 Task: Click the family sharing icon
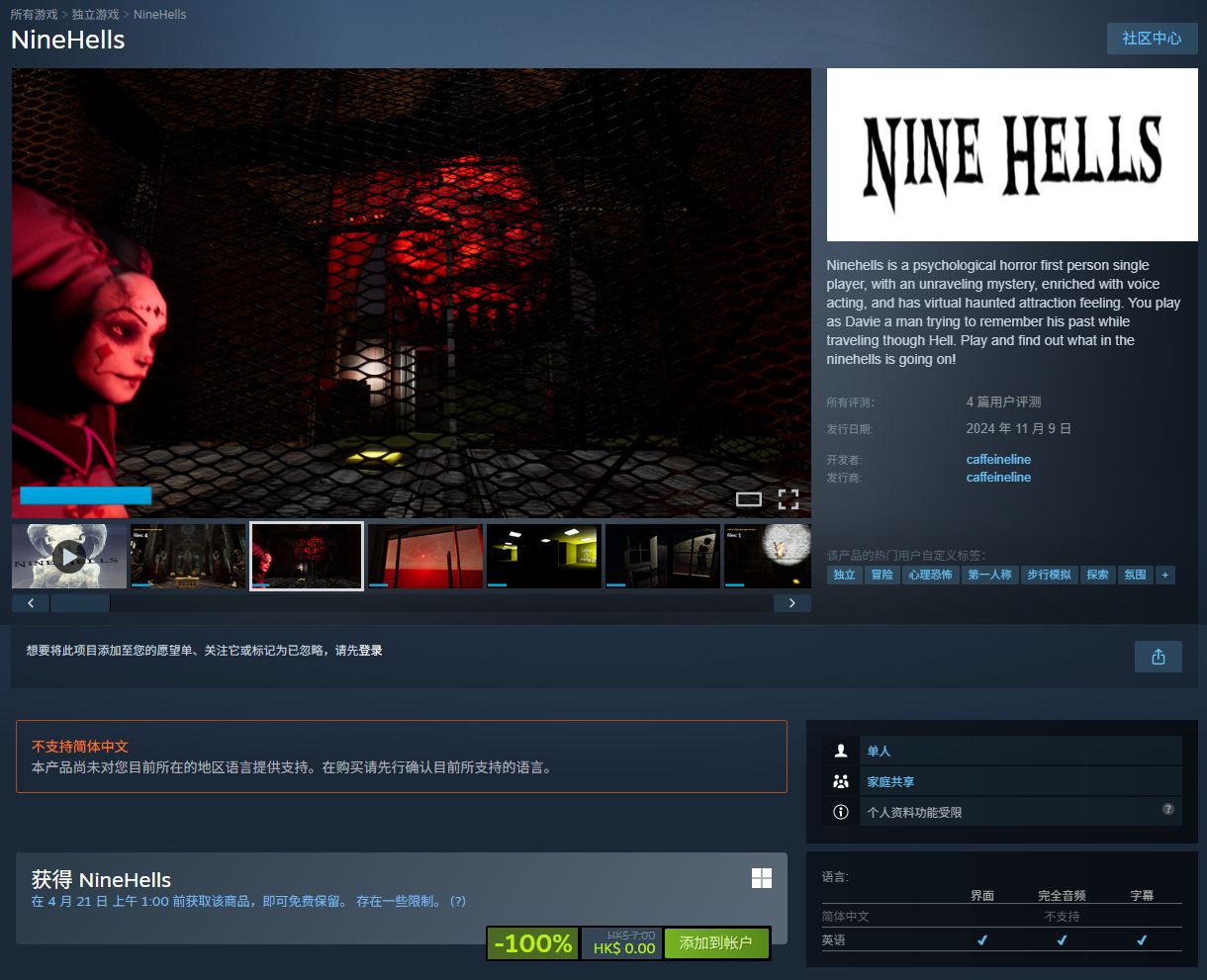click(x=841, y=781)
